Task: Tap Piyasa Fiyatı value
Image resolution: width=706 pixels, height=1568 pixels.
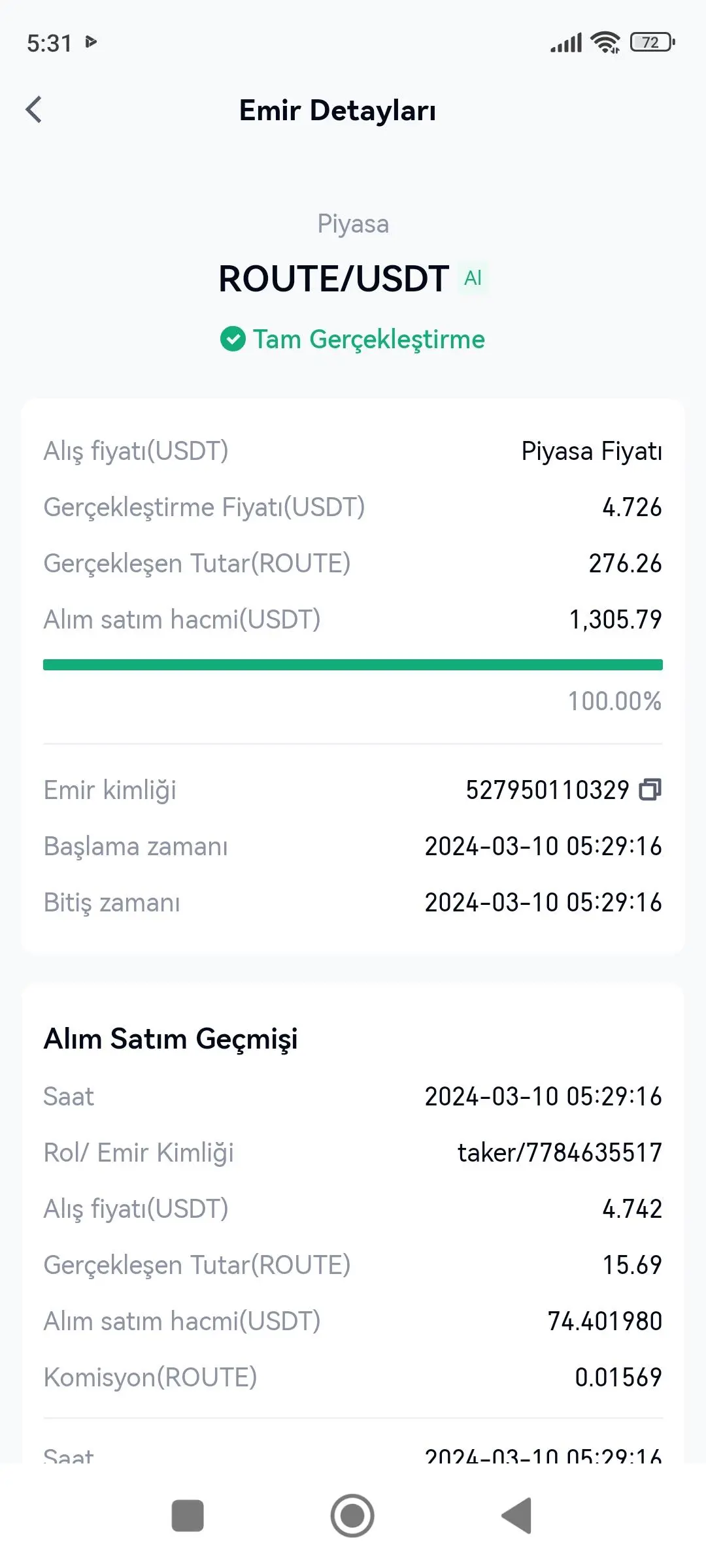Action: (x=592, y=451)
